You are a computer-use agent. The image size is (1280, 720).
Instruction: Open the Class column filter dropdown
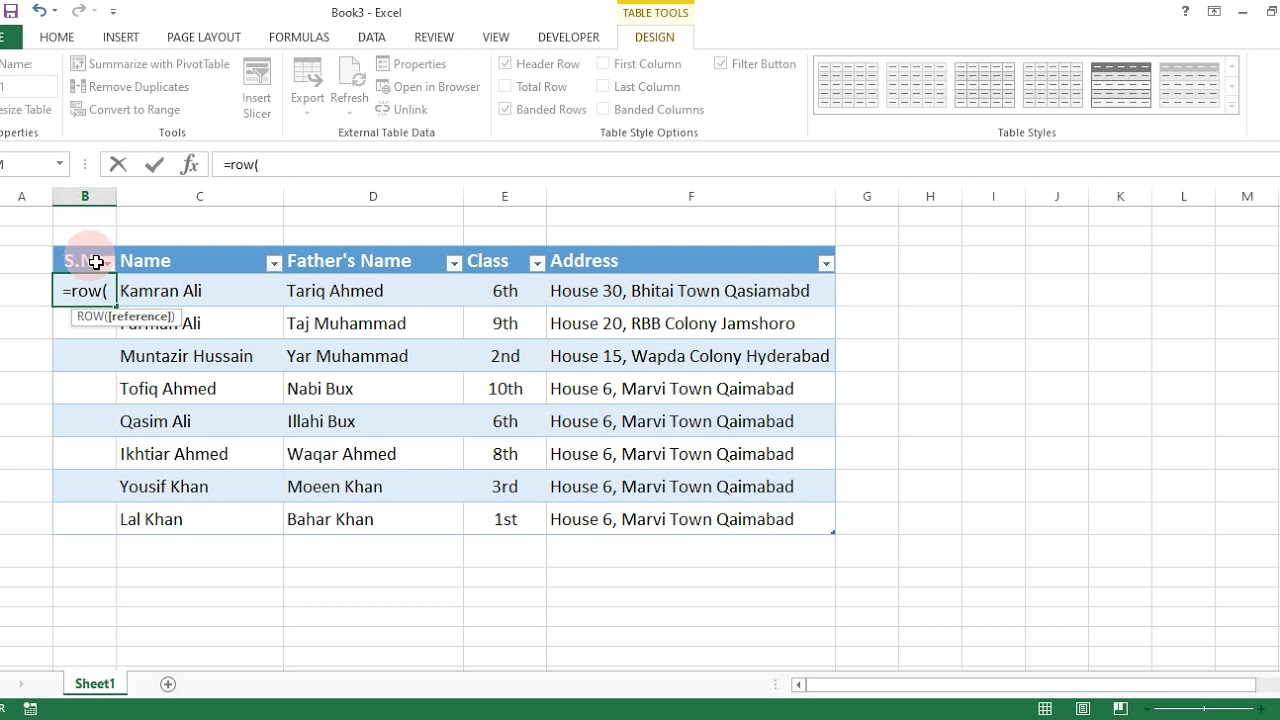pos(537,263)
